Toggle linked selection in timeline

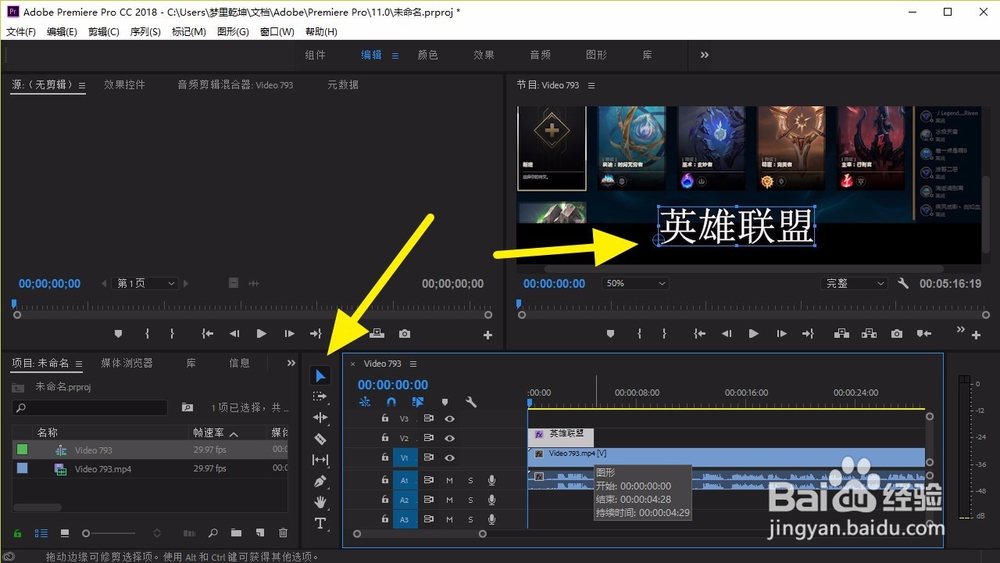point(418,402)
